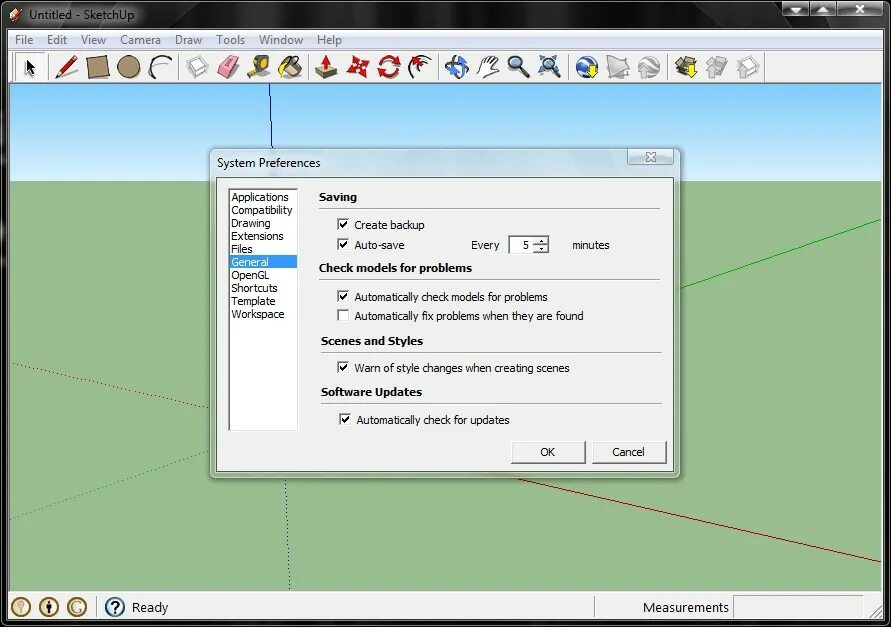Select the pink Eraser tool
Image resolution: width=891 pixels, height=627 pixels.
click(228, 67)
